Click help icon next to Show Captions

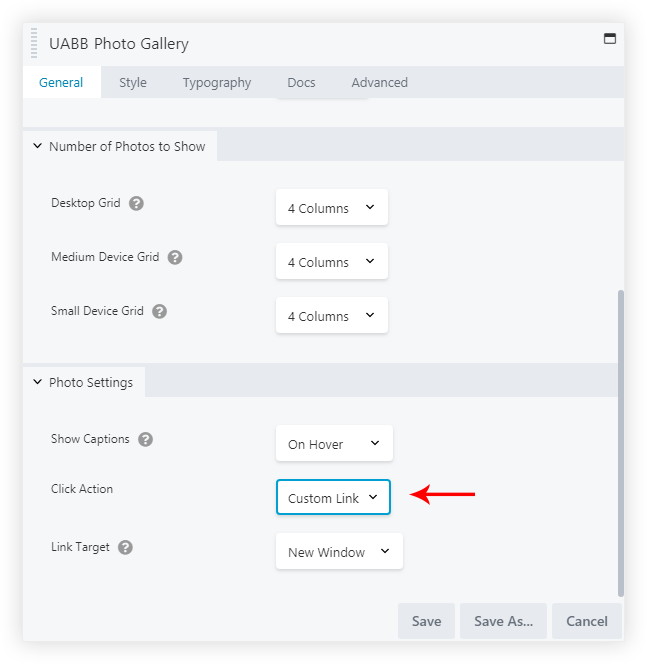[145, 439]
